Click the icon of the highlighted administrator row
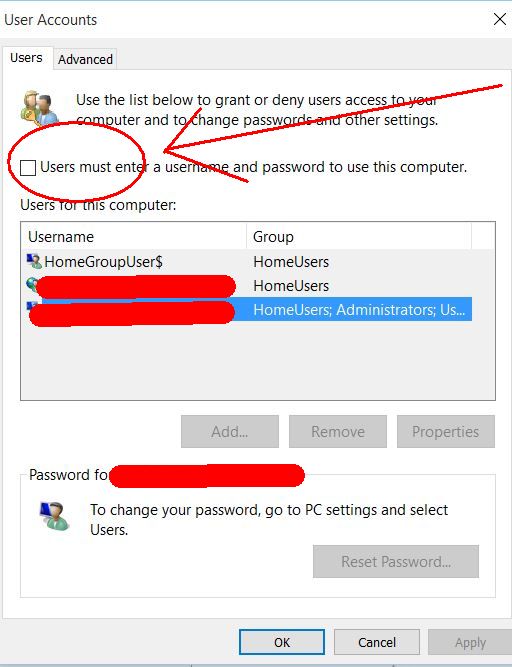The height and width of the screenshot is (667, 512). click(x=32, y=307)
